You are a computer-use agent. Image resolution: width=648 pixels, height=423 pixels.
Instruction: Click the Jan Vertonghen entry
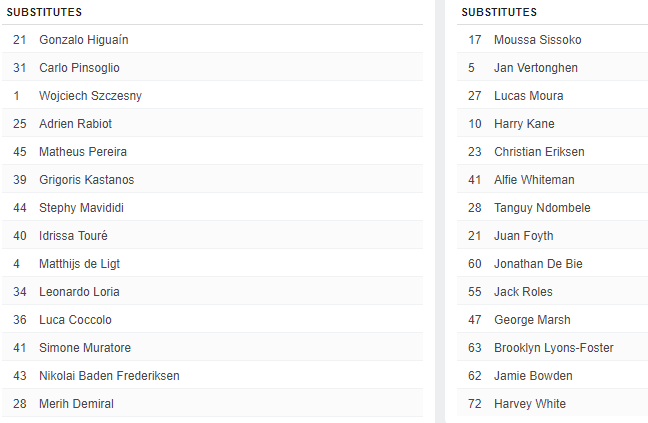535,68
